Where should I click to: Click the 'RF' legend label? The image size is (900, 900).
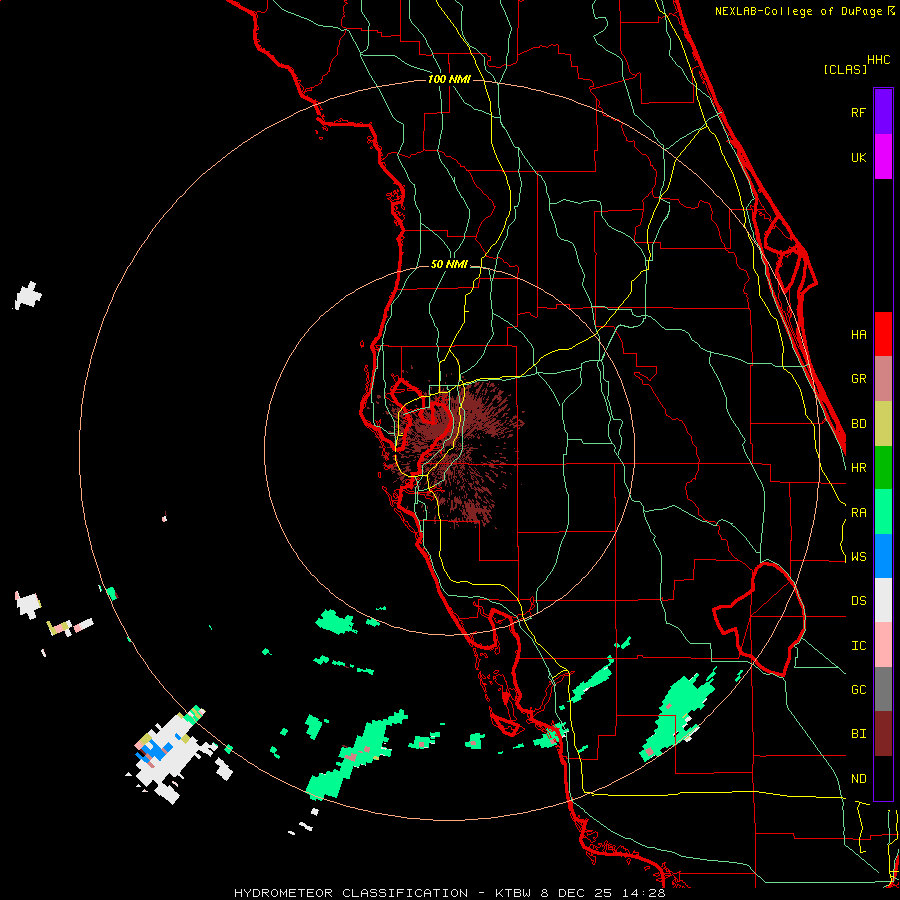pos(858,112)
